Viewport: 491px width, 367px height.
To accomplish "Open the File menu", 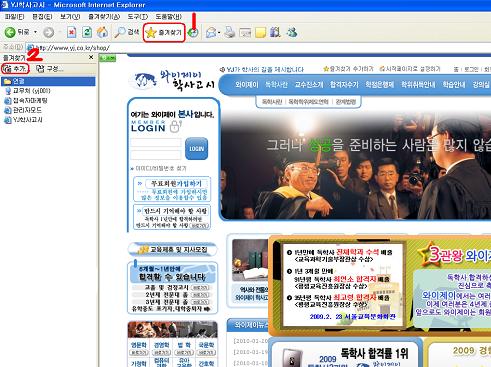I will tap(14, 16).
